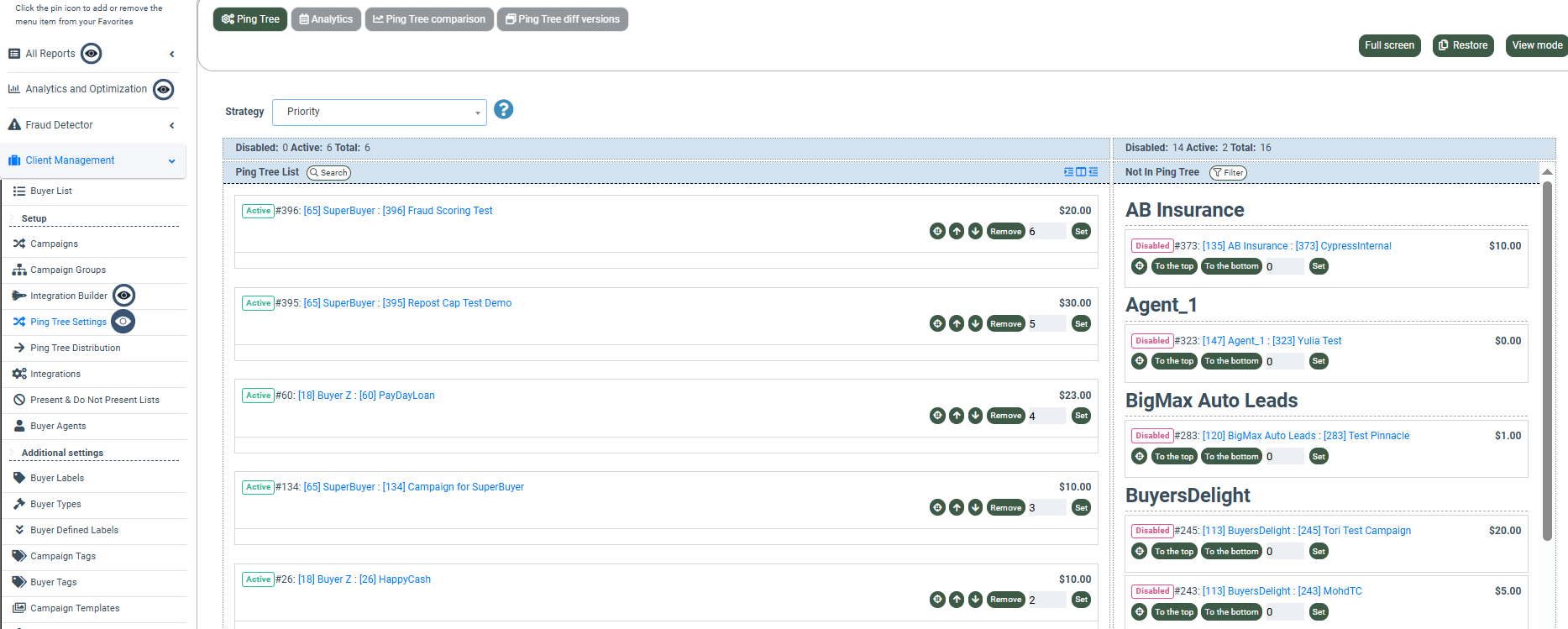Click the View mode button
This screenshot has height=629, width=1568.
[1537, 45]
